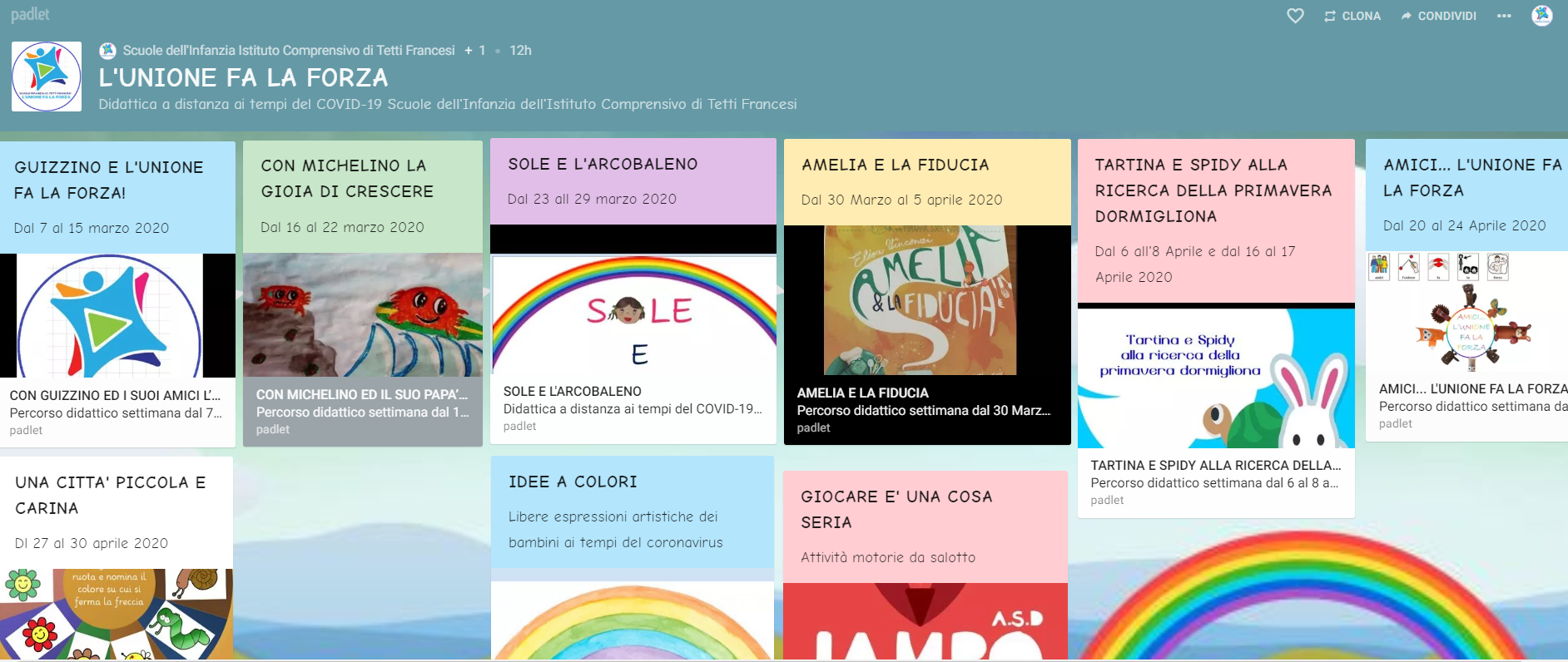The image size is (1568, 662).
Task: Click the 12h timestamp
Action: pos(521,51)
